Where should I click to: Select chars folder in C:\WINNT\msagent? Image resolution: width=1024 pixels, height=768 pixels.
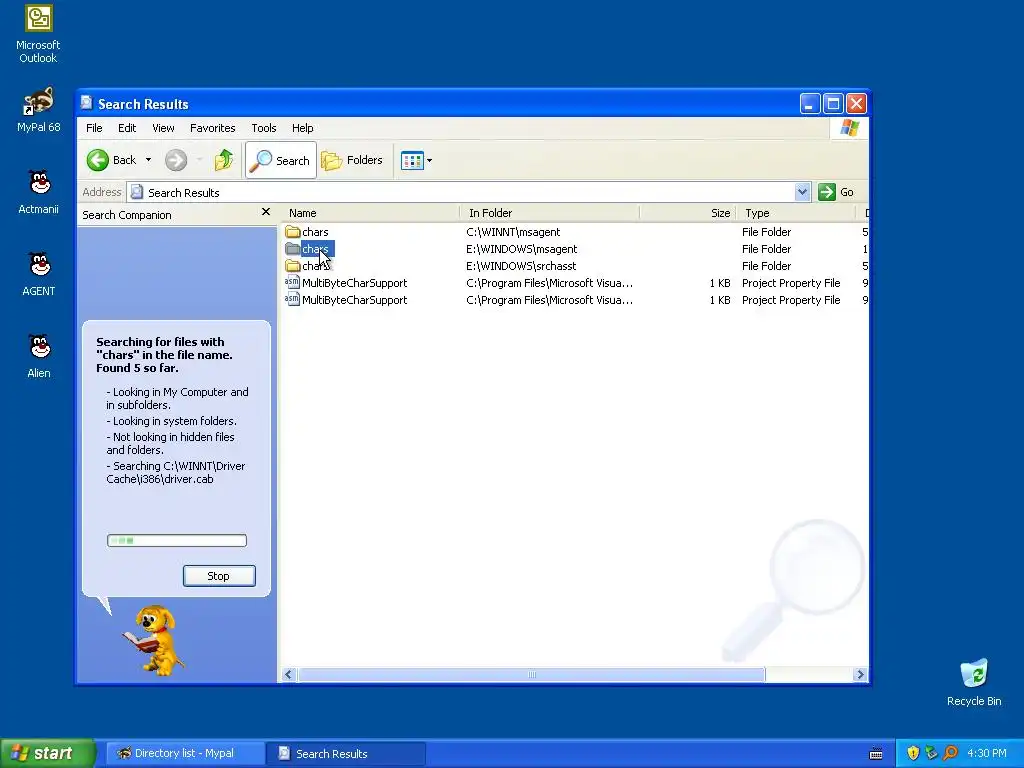pos(307,232)
